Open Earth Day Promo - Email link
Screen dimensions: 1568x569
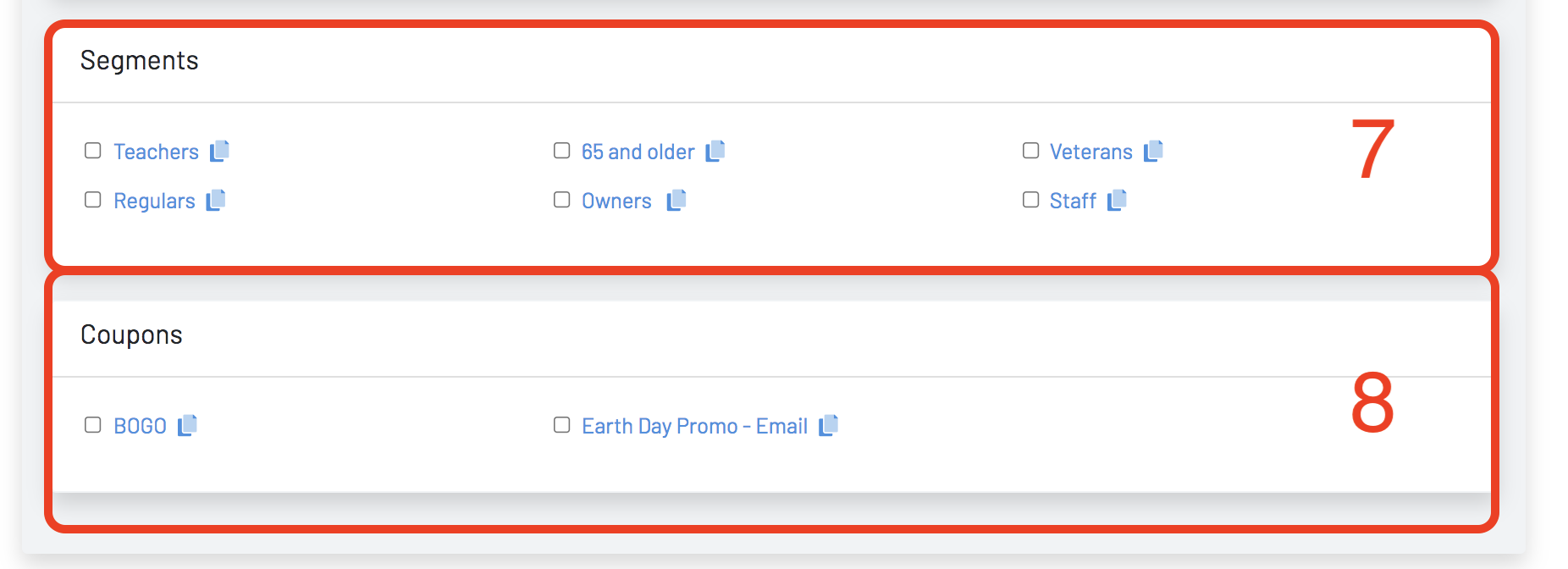tap(694, 427)
